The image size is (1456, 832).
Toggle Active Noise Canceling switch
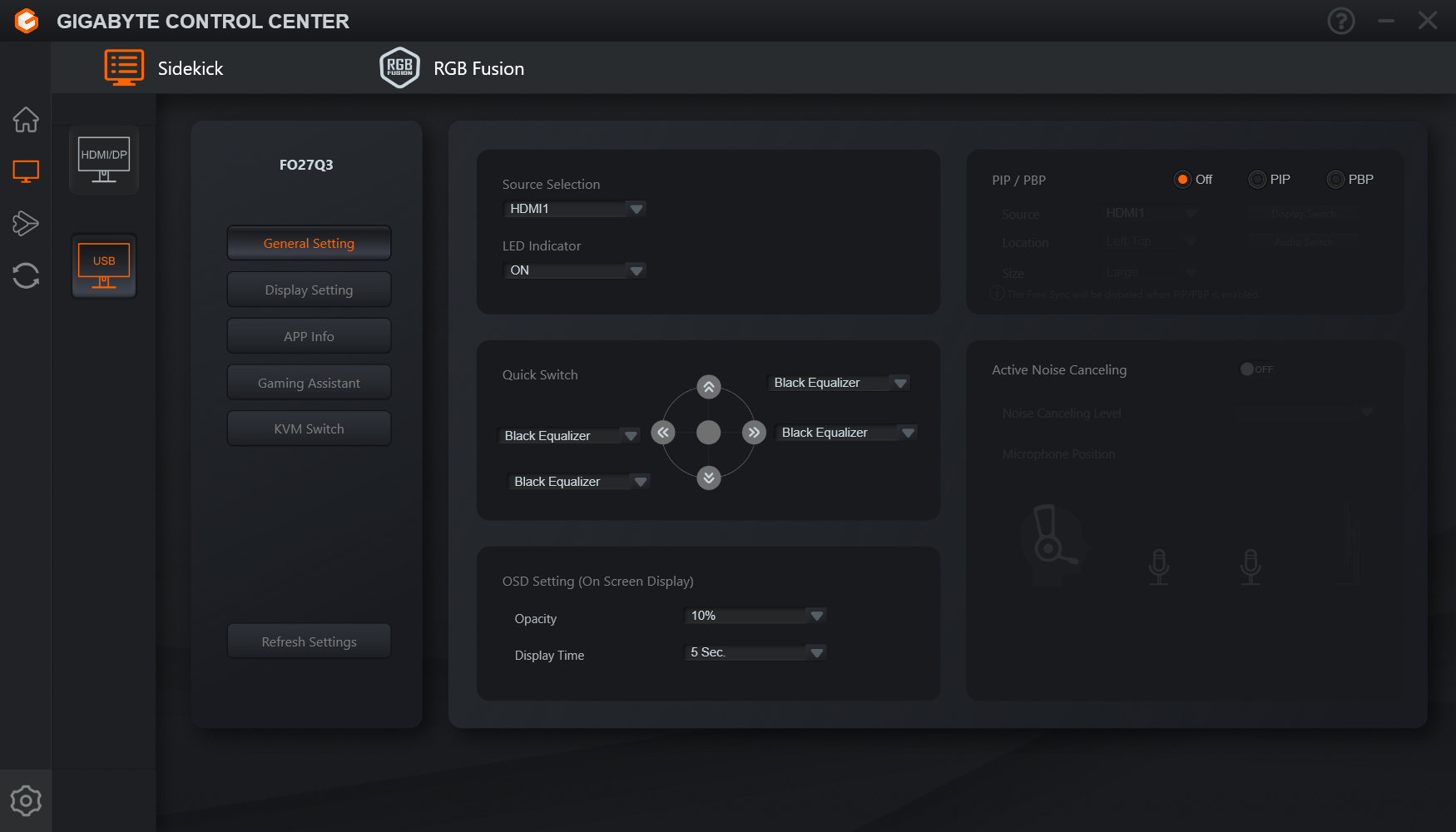[1256, 369]
